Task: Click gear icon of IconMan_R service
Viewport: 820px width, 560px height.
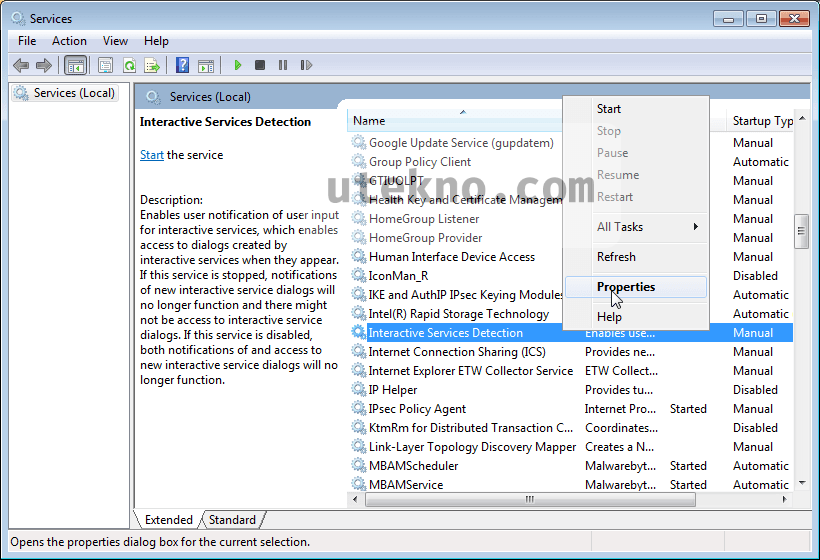Action: (359, 275)
